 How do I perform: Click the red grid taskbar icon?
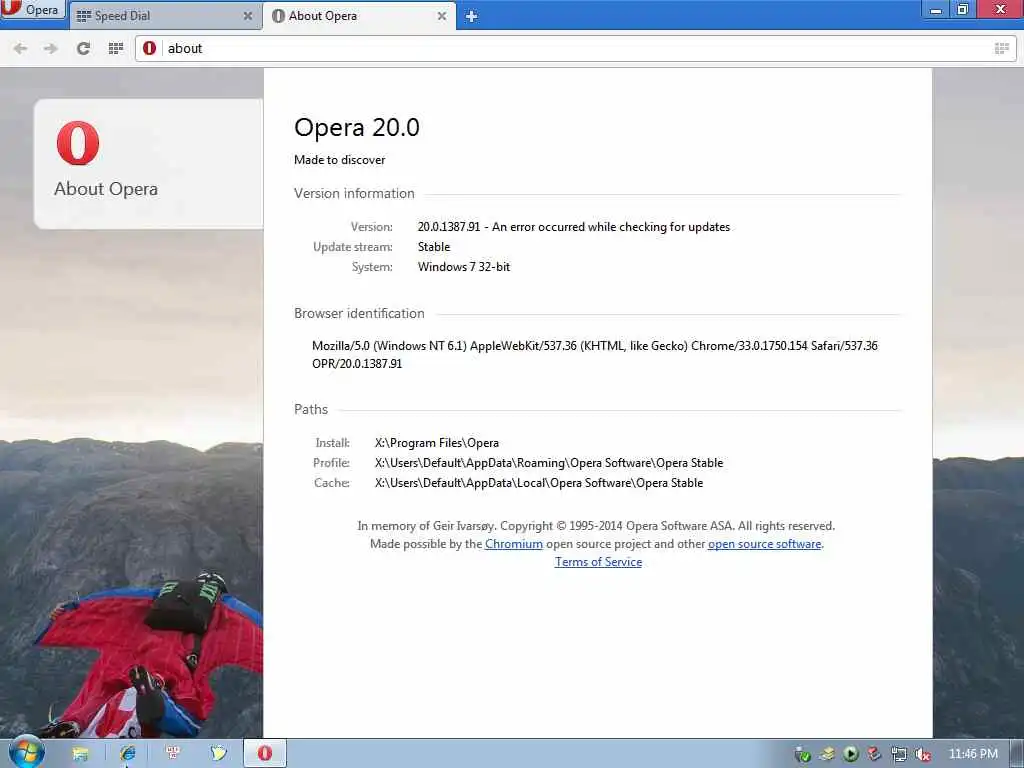pyautogui.click(x=173, y=754)
